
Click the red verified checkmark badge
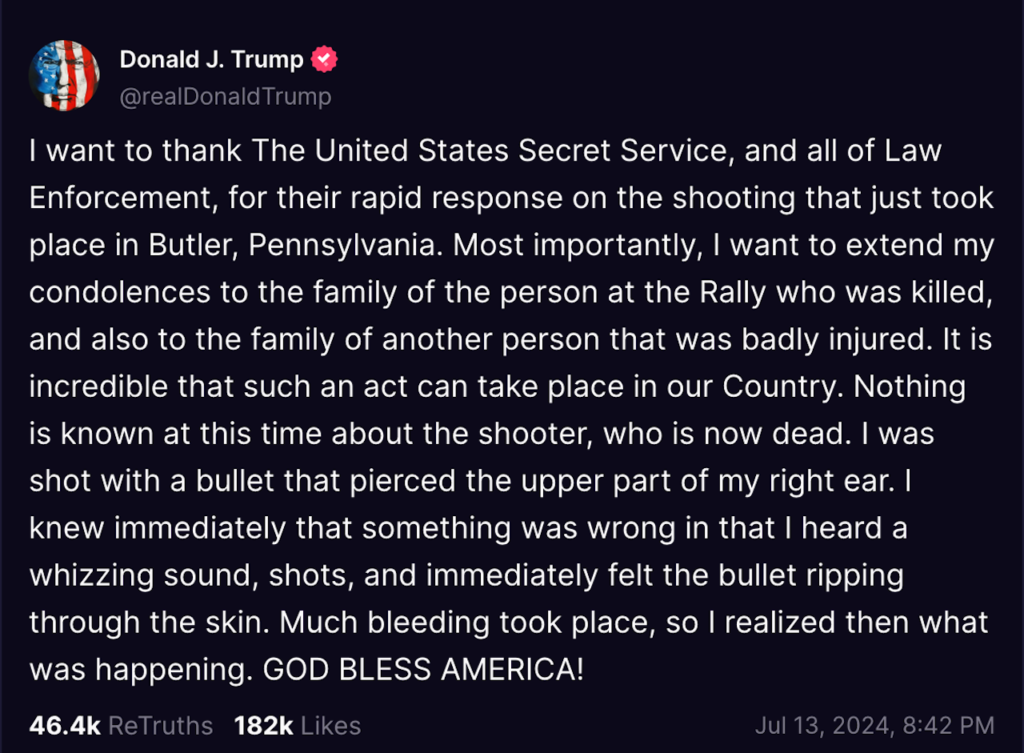pos(325,60)
